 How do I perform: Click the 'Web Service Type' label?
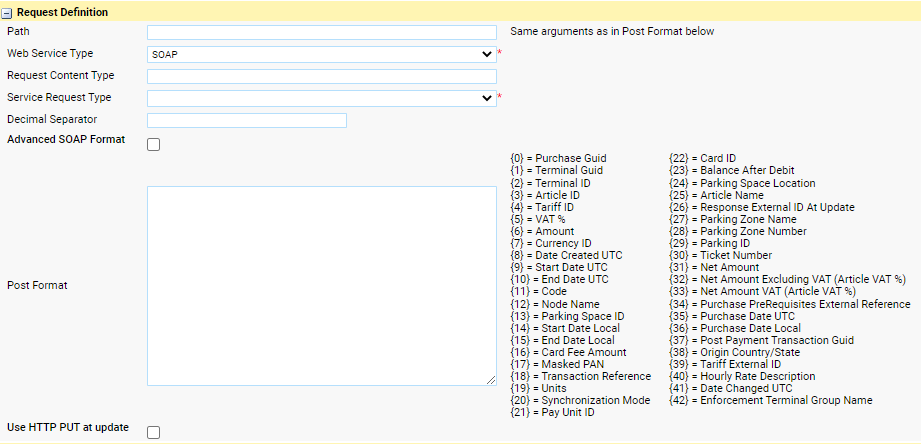tap(50, 53)
